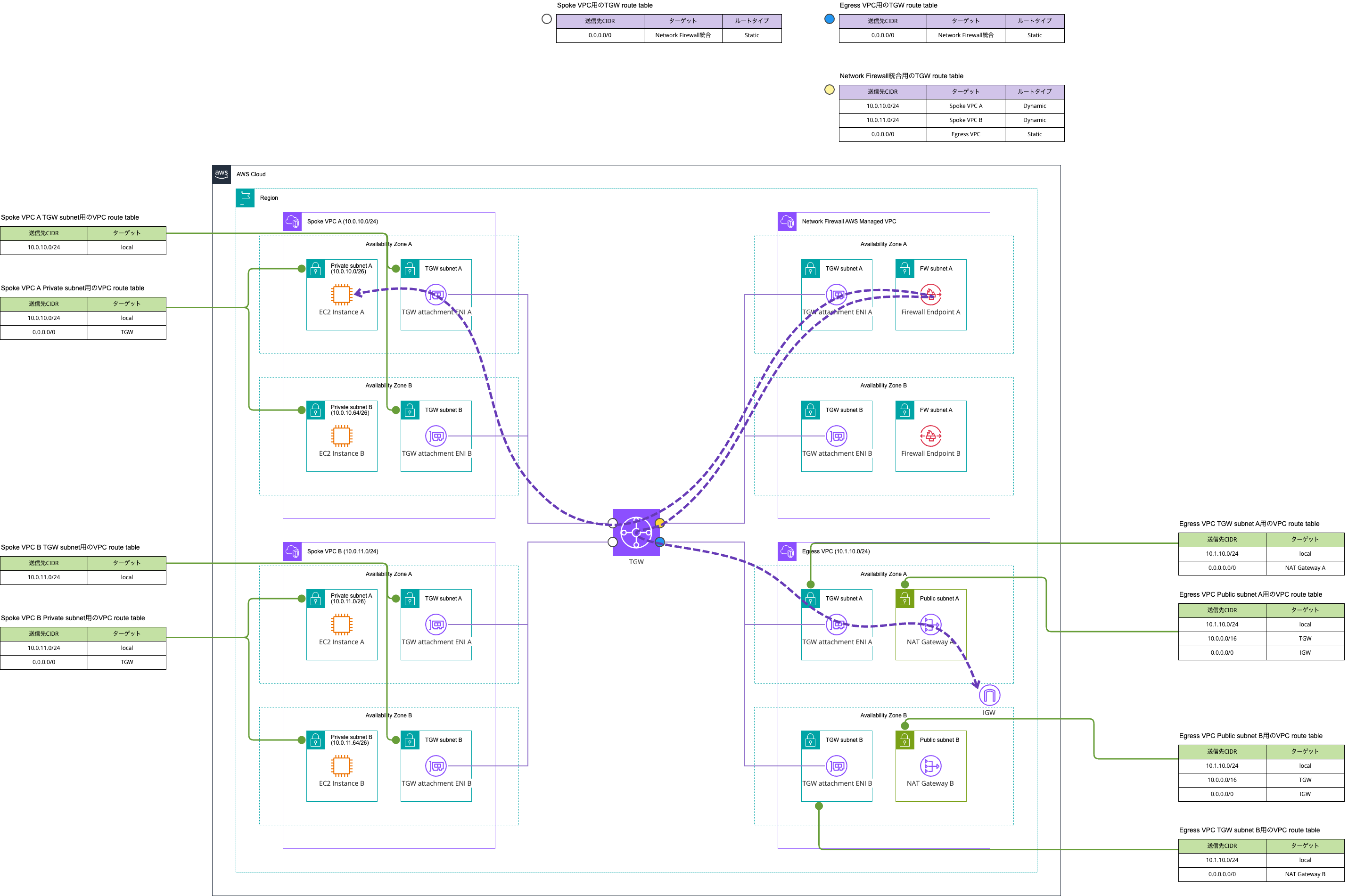This screenshot has width=1348, height=896.
Task: Click TGW attachment ENI B icon in Egress VPC
Action: point(837,766)
